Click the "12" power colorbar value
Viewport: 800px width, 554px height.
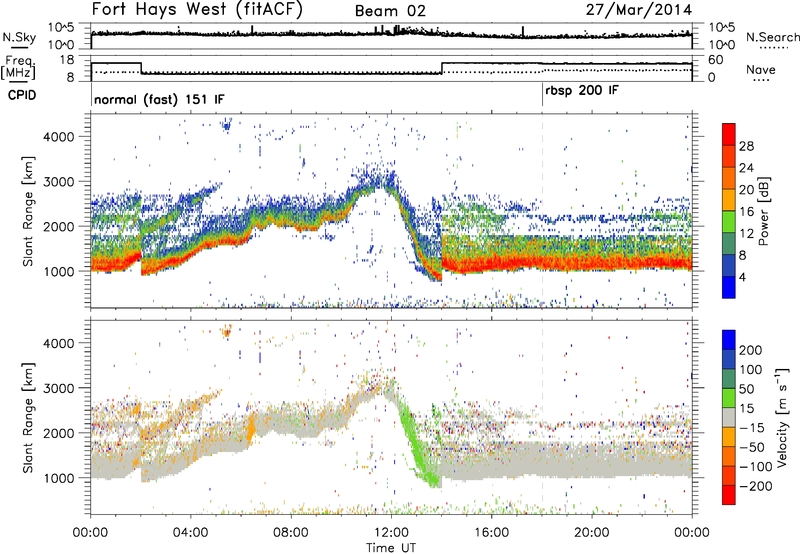[x=746, y=234]
